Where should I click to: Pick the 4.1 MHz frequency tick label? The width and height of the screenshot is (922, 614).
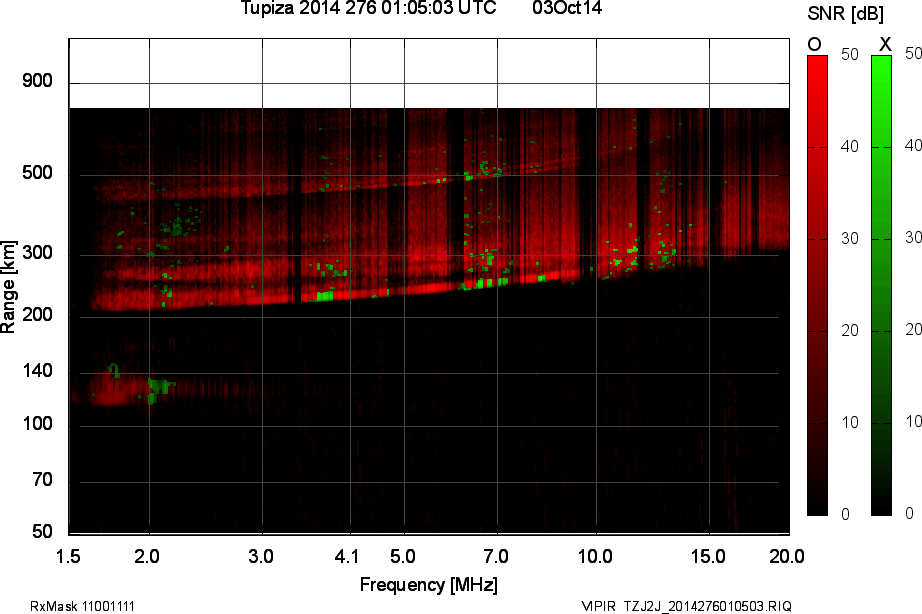click(348, 555)
